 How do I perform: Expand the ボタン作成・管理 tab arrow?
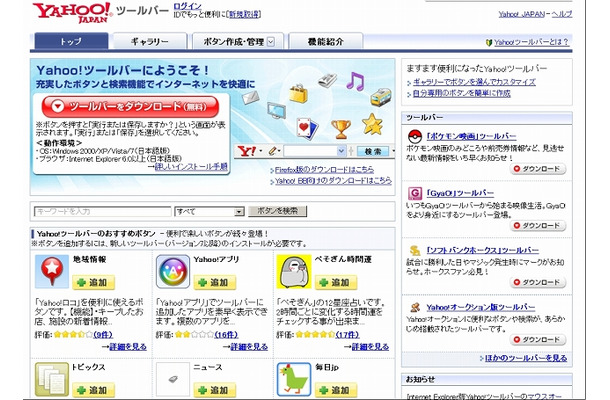tap(271, 42)
